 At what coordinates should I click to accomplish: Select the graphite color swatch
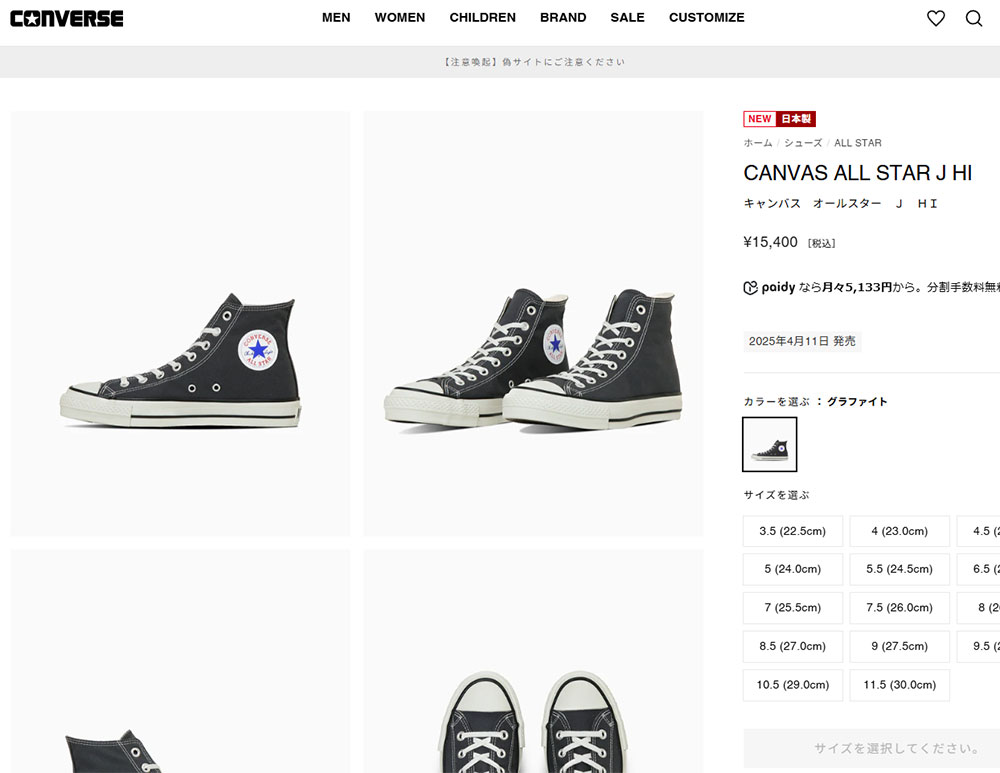[x=770, y=444]
